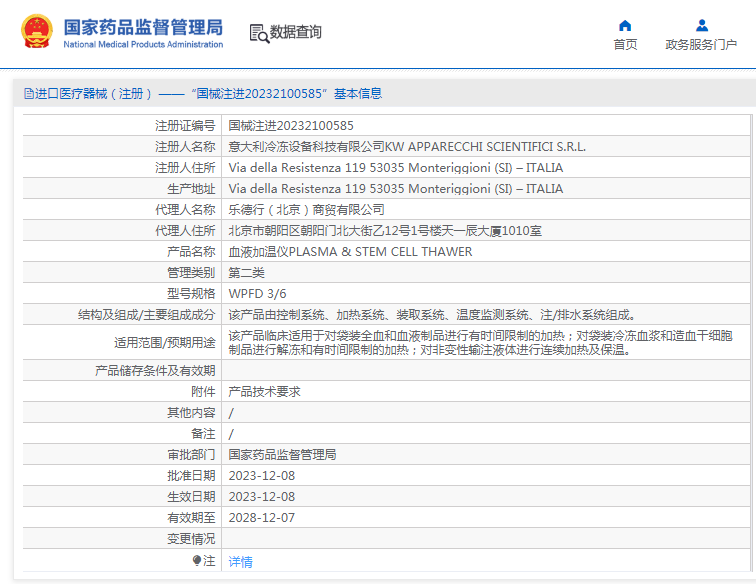Click 审批部门 value 国家药品监督管理局
Screen dimensions: 756x584
282,455
